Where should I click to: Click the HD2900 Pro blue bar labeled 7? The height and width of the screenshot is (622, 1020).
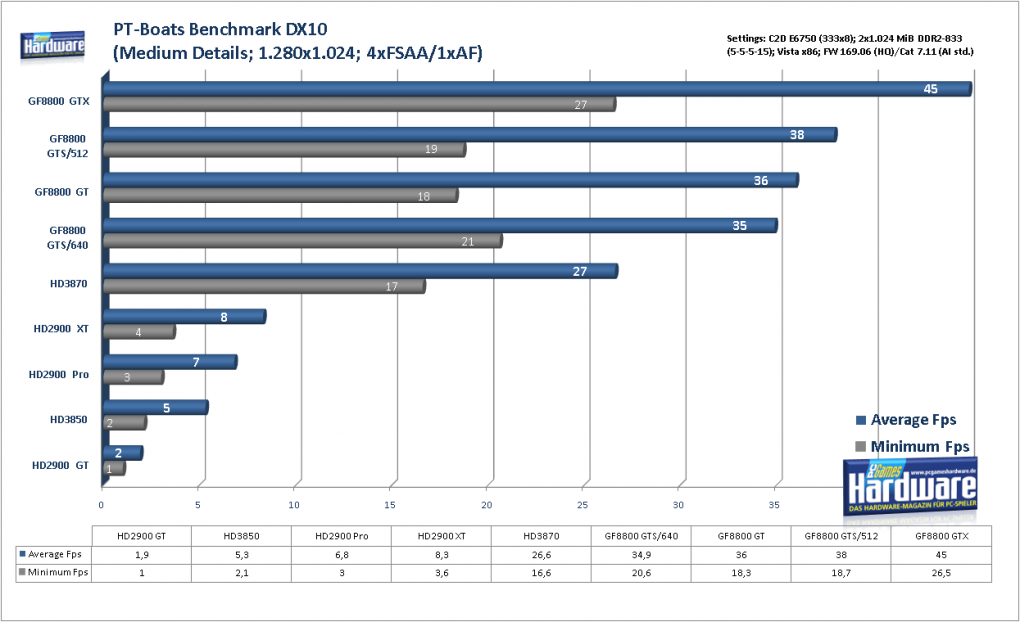pos(170,362)
